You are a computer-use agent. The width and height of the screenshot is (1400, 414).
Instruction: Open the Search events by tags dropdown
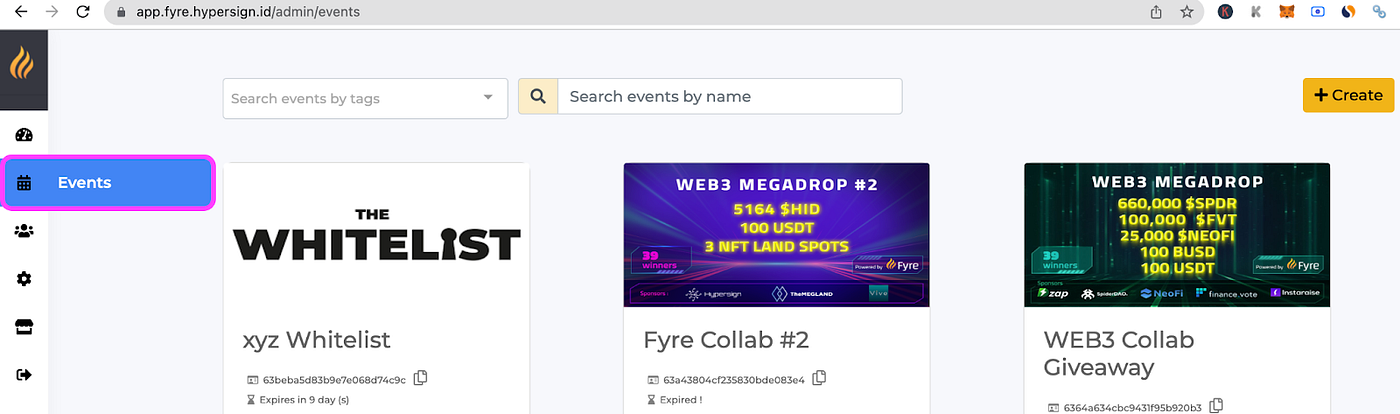pos(365,98)
